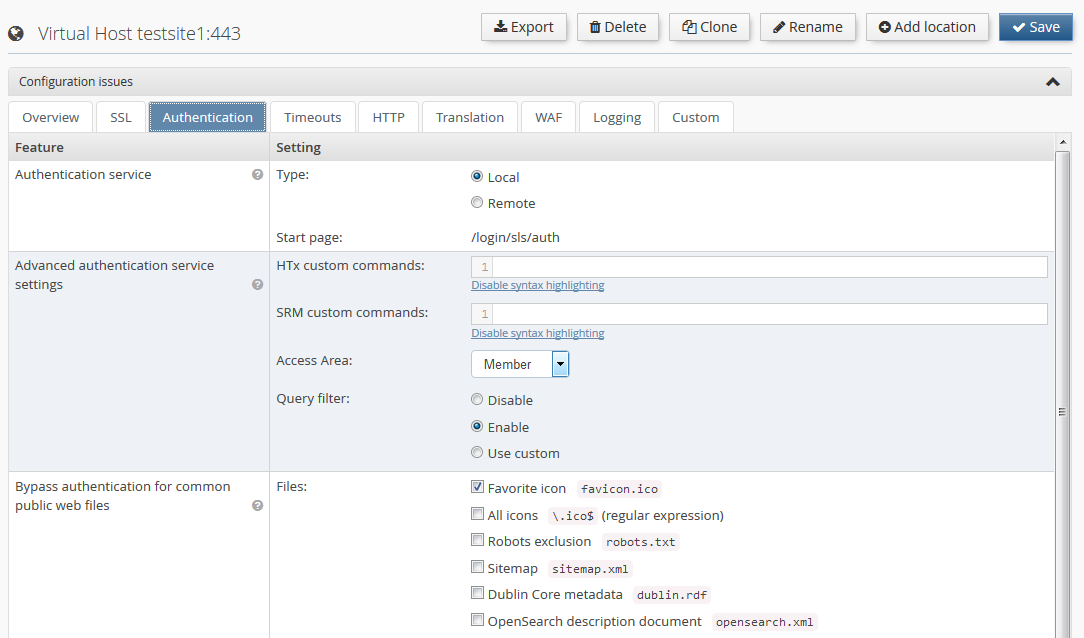The height and width of the screenshot is (638, 1084).
Task: Collapse the Configuration issues panel
Action: (x=1052, y=82)
